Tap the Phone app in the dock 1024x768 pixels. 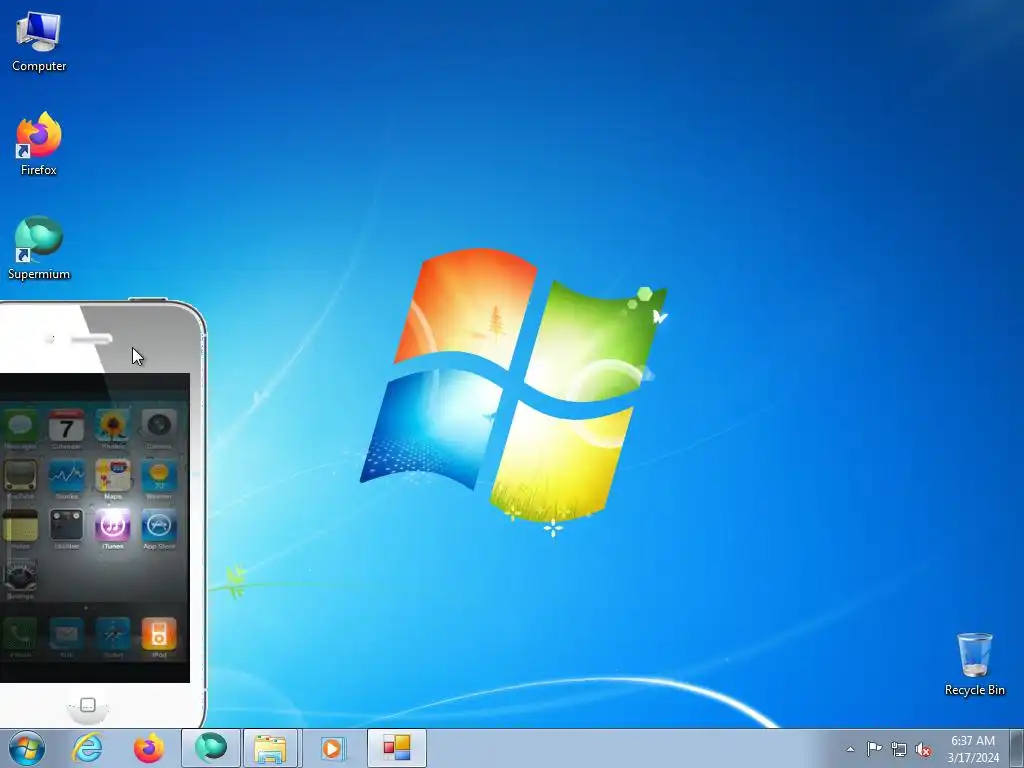20,634
